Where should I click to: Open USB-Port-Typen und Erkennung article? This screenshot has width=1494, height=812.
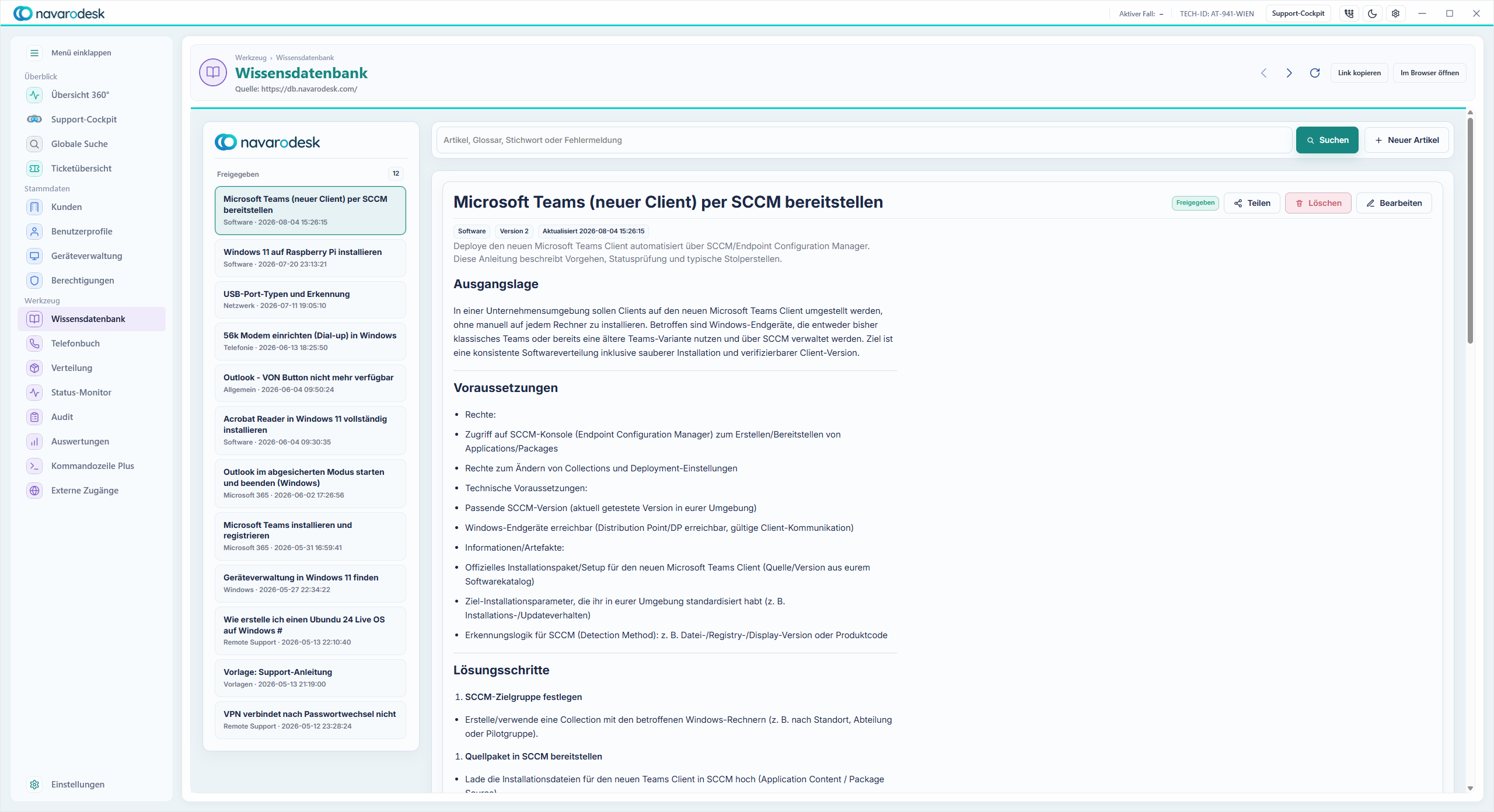[x=310, y=300]
